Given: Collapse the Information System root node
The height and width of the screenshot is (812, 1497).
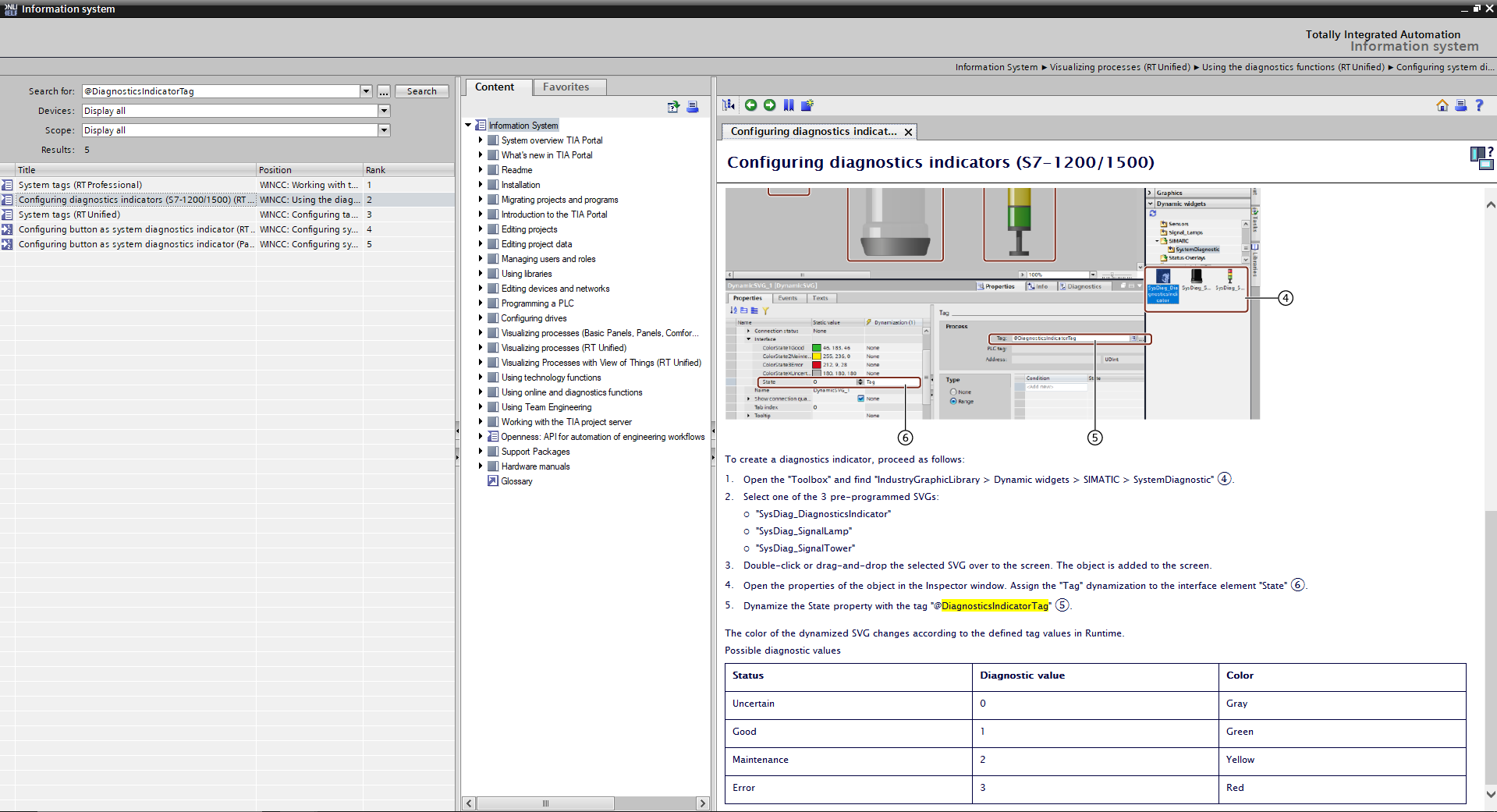Looking at the screenshot, I should (468, 126).
